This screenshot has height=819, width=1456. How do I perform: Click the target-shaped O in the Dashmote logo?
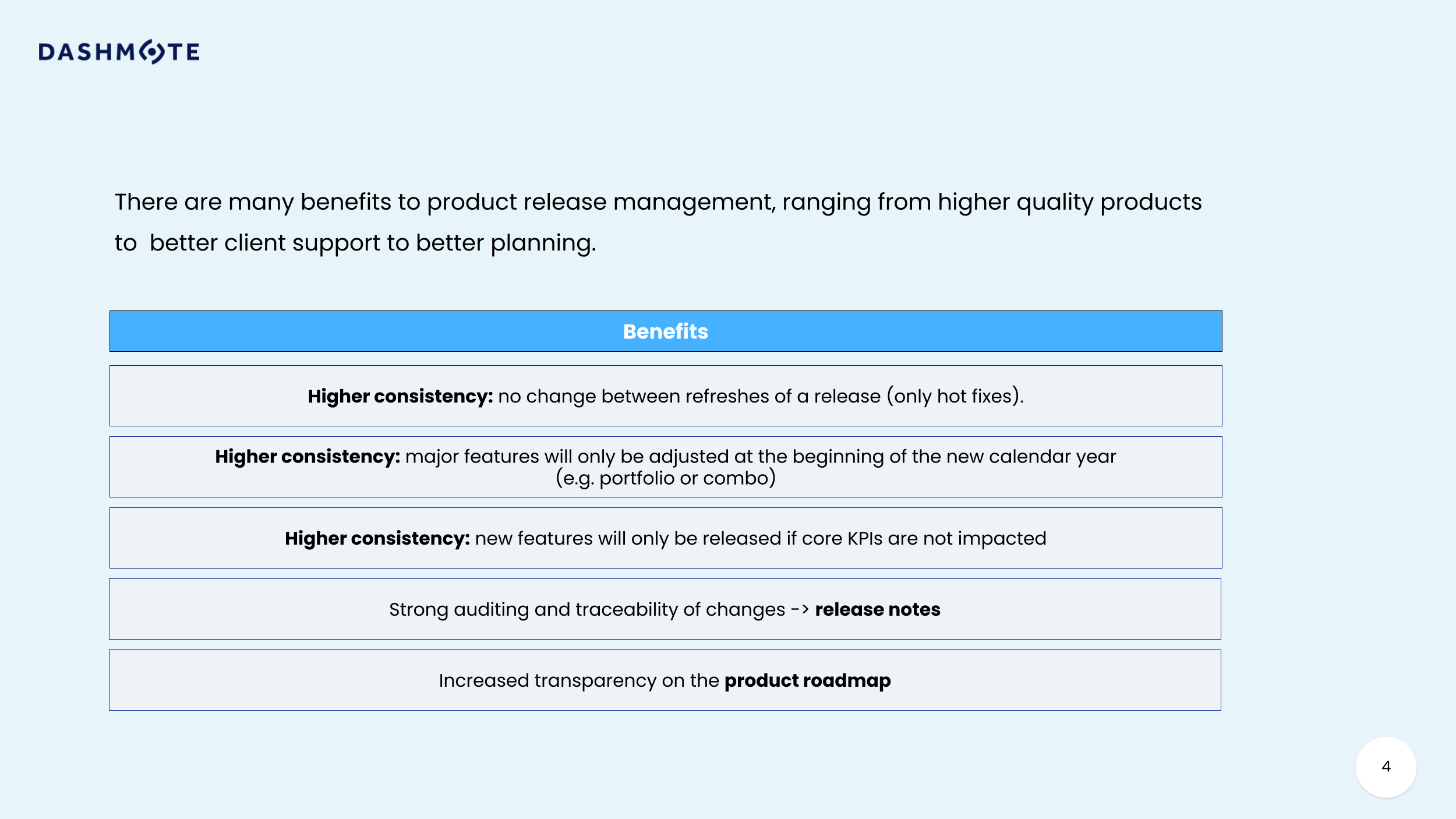(153, 52)
